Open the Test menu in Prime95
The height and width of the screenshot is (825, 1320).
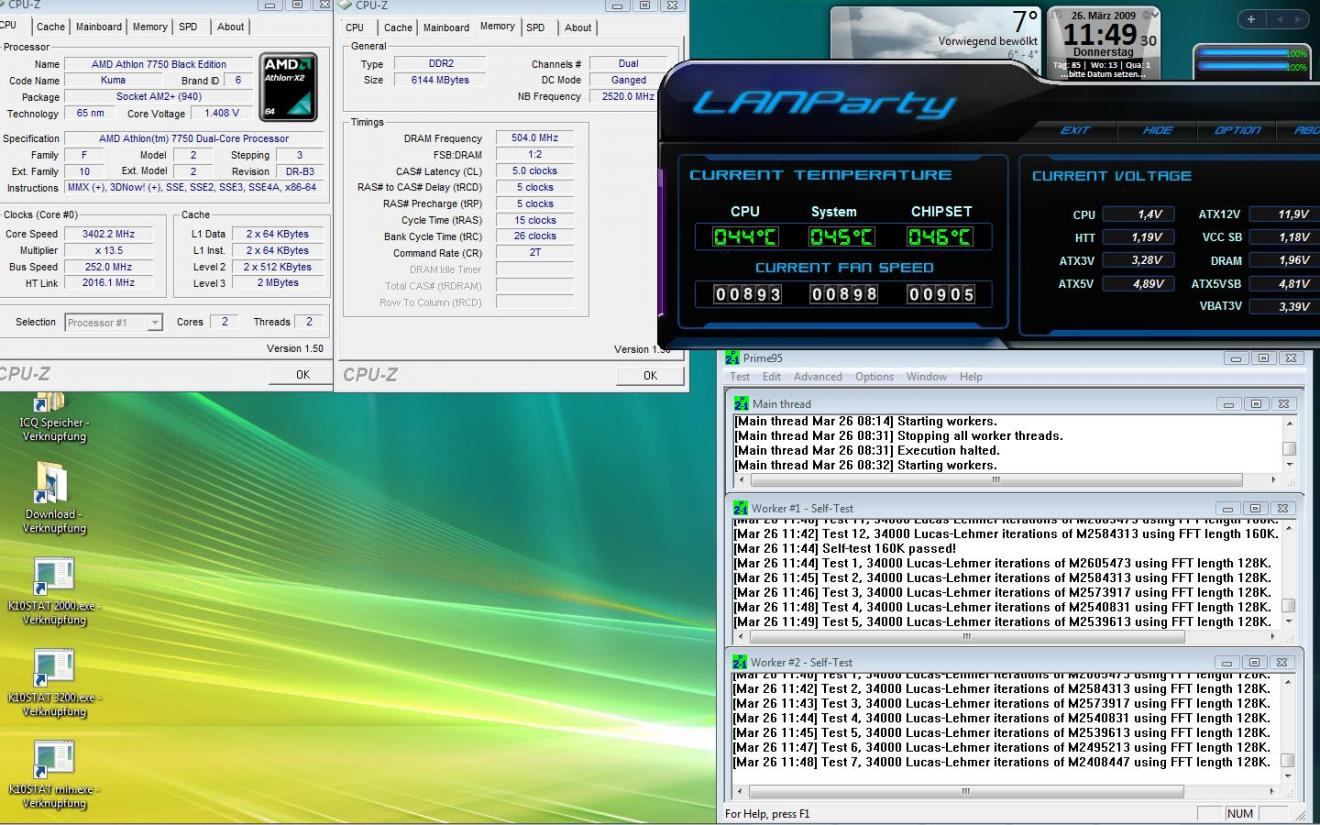coord(740,377)
